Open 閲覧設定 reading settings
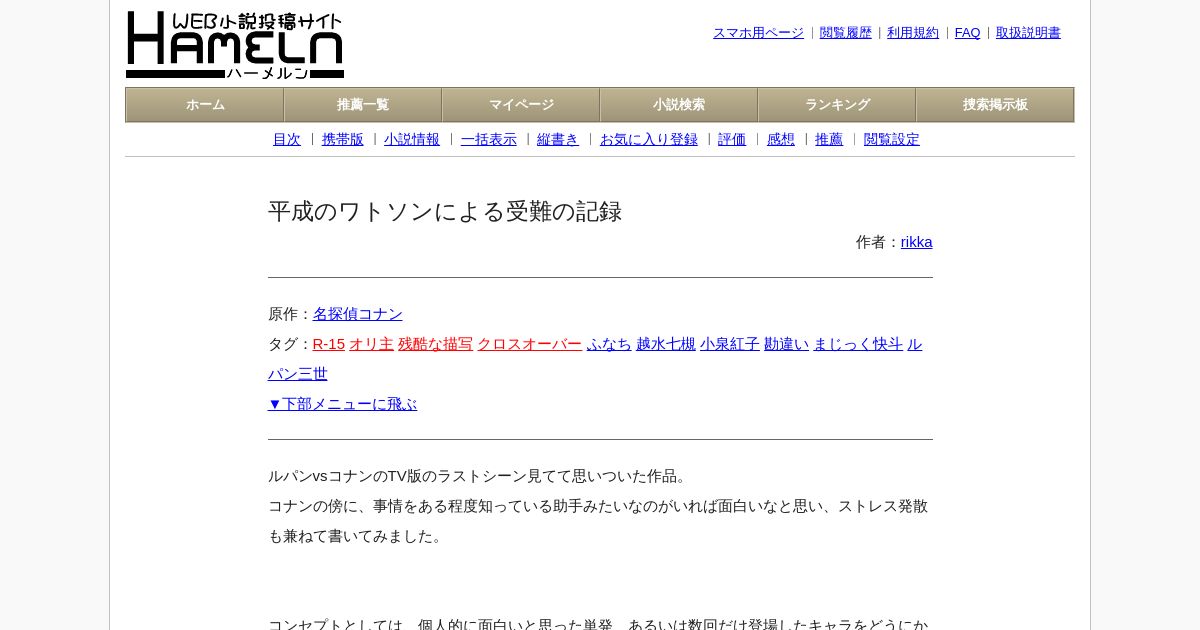 (892, 140)
